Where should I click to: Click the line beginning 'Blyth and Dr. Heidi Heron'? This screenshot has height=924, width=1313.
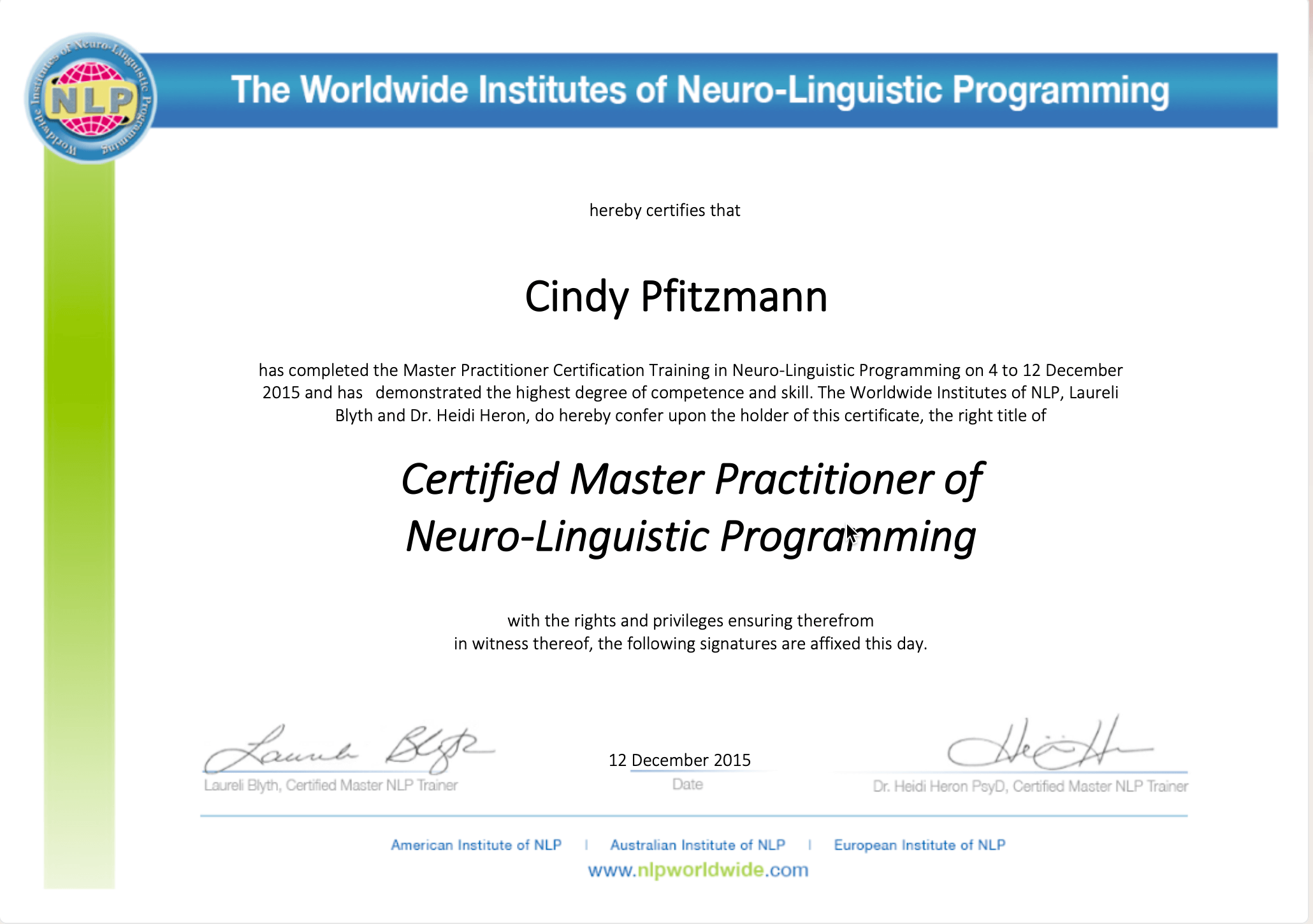[690, 415]
